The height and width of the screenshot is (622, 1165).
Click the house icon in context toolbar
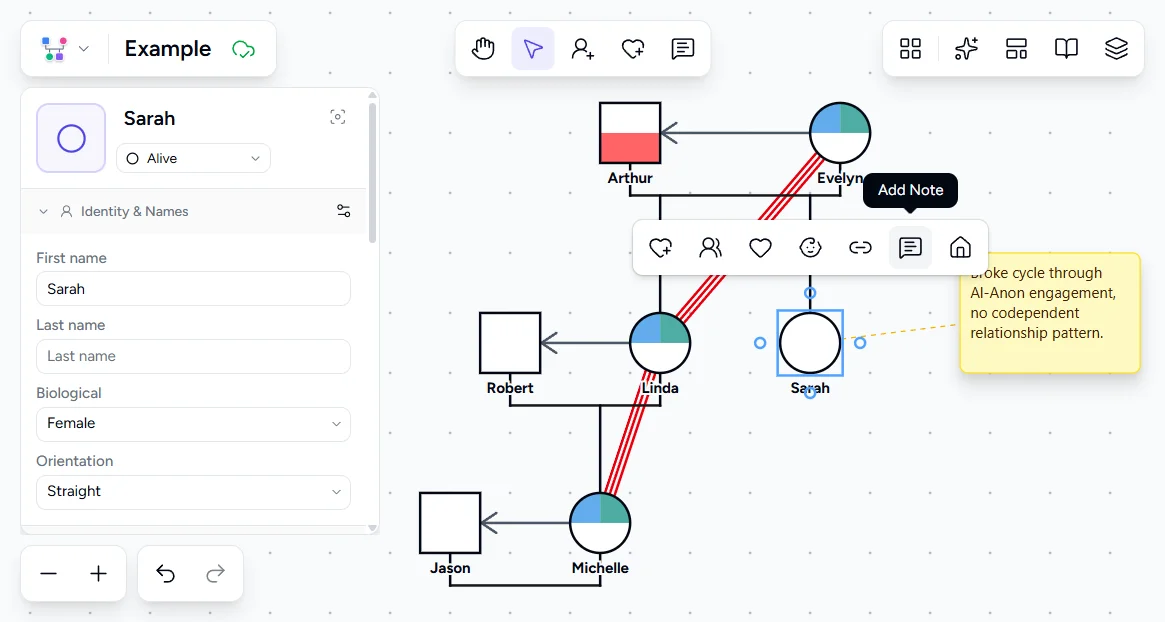(960, 247)
